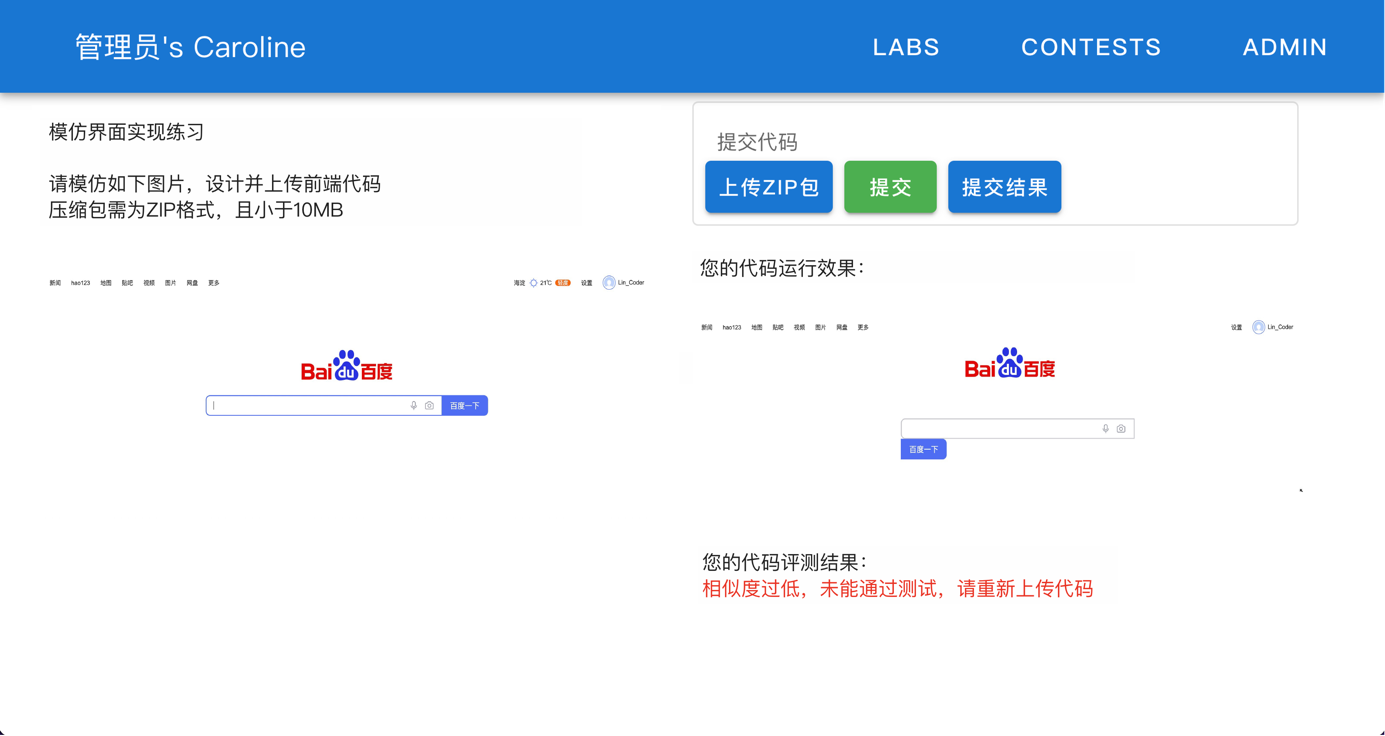Click 贴吧 in the reference image
This screenshot has height=736, width=1385.
[127, 283]
